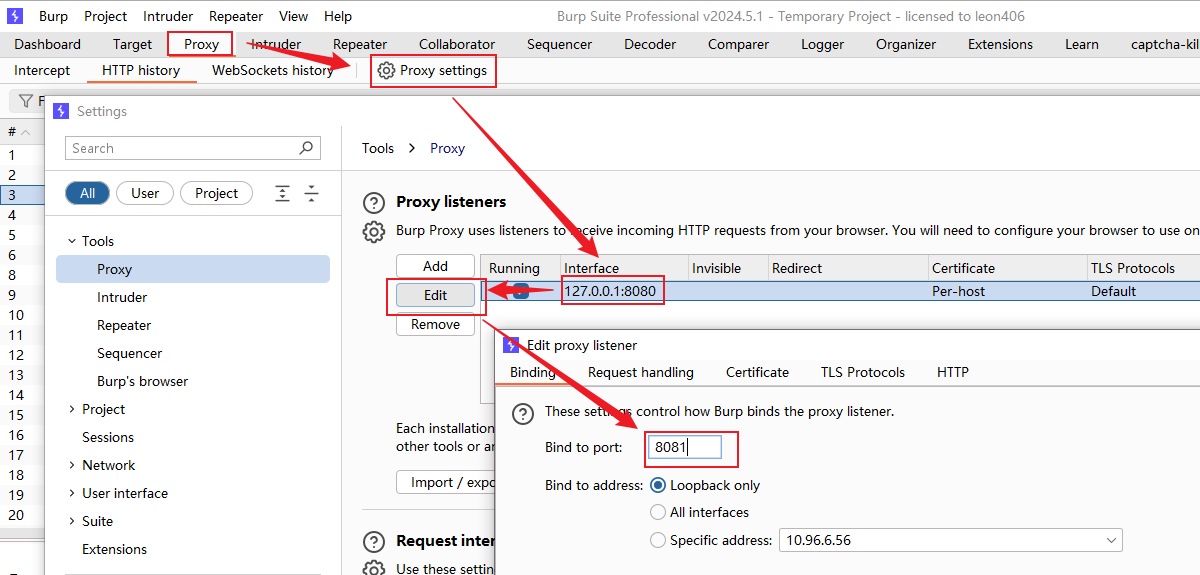1200x575 pixels.
Task: Open the TLS Protocols tab in the dialog
Action: click(x=862, y=372)
